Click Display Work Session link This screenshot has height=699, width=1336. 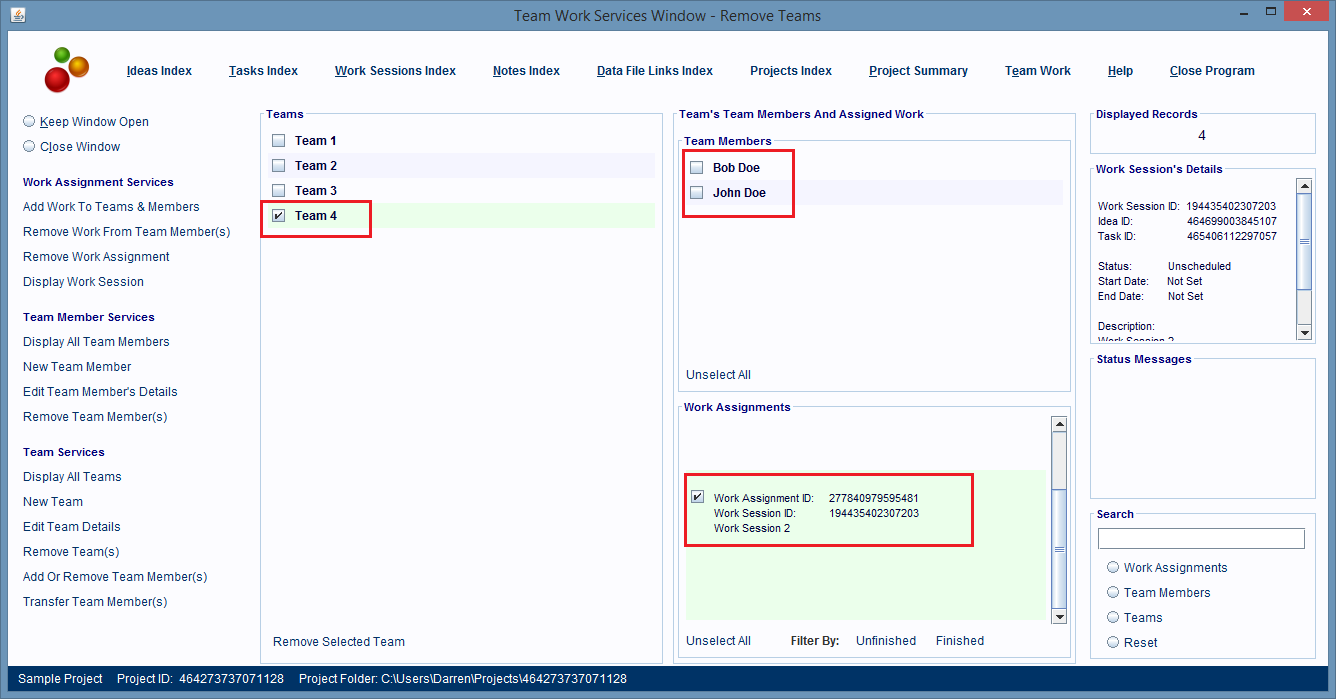tap(83, 282)
